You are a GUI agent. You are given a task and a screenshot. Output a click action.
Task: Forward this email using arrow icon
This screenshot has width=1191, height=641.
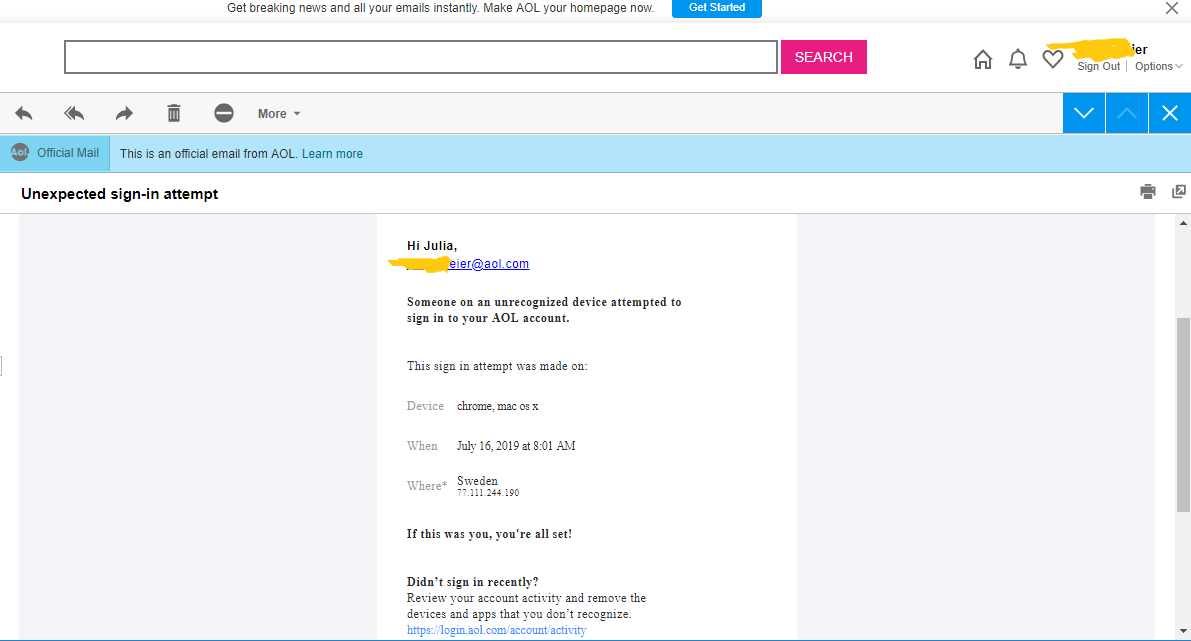click(x=124, y=114)
